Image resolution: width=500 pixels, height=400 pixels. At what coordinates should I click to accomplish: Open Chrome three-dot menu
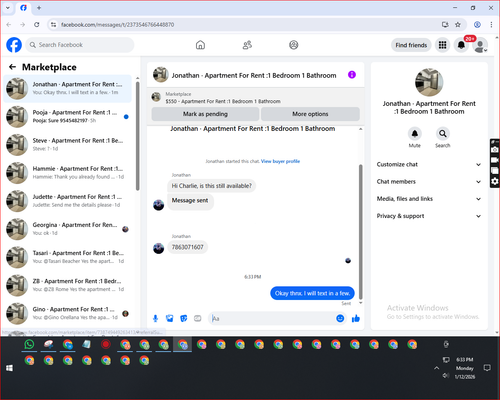coord(491,24)
